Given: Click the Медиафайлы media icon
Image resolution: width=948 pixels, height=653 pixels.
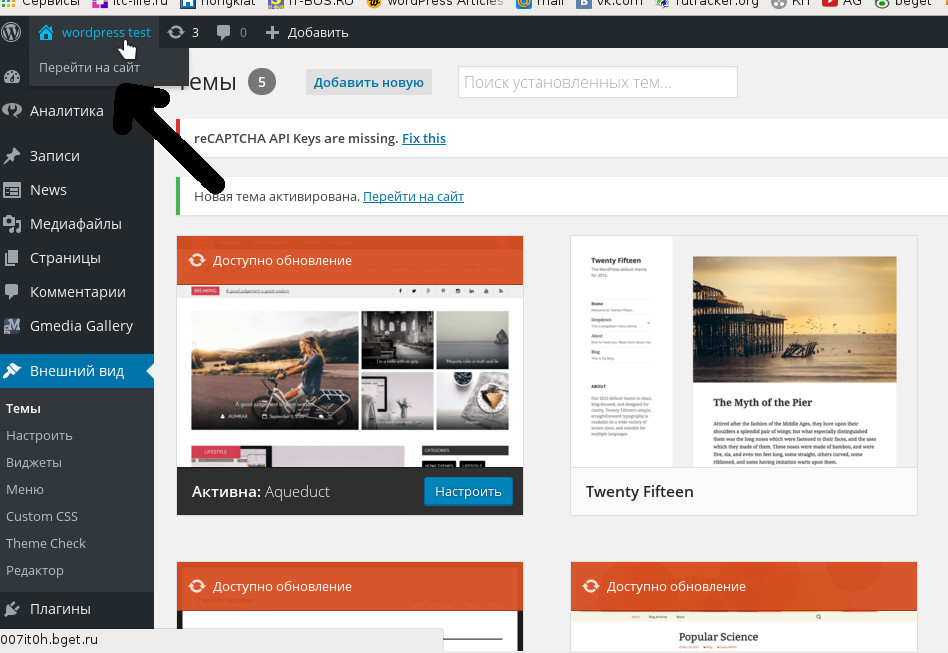Looking at the screenshot, I should (11, 224).
